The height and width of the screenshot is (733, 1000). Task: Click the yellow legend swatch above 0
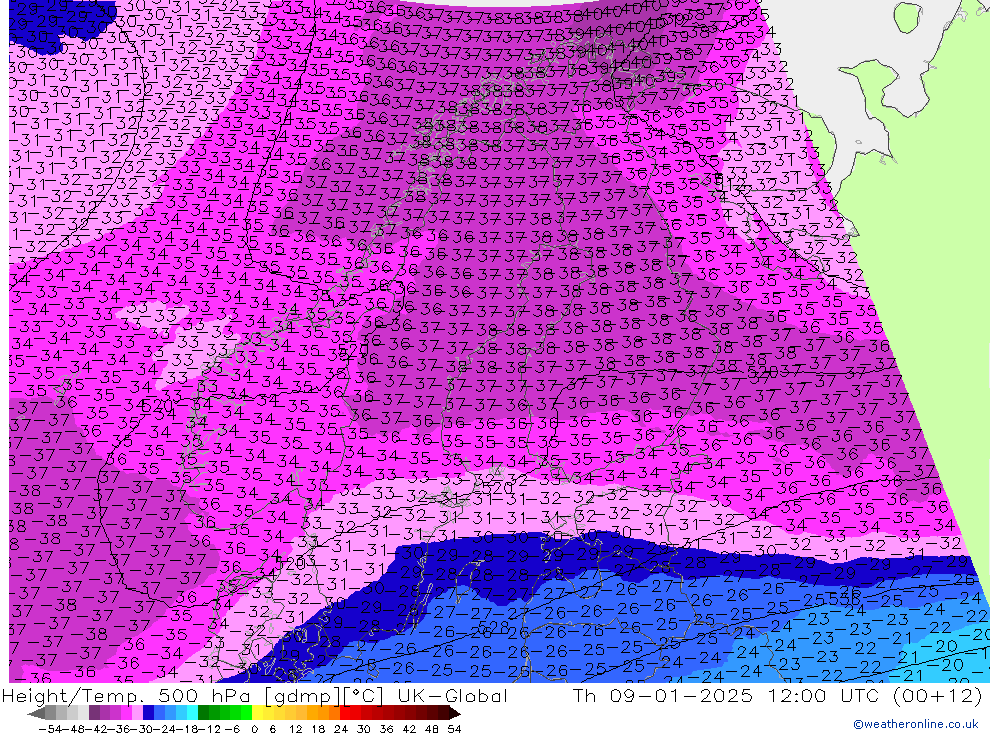258,712
